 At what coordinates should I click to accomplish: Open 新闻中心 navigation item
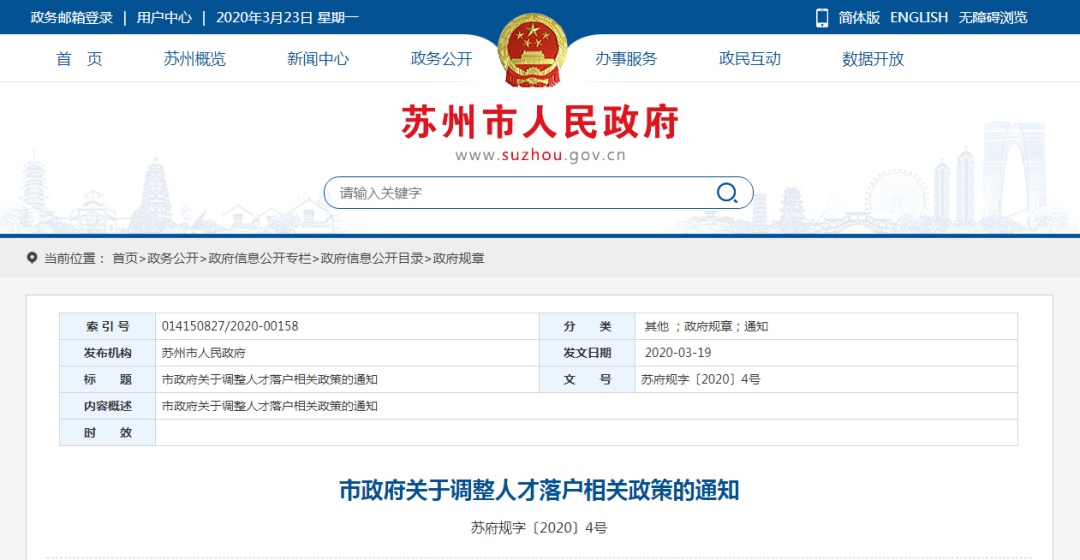click(x=318, y=59)
